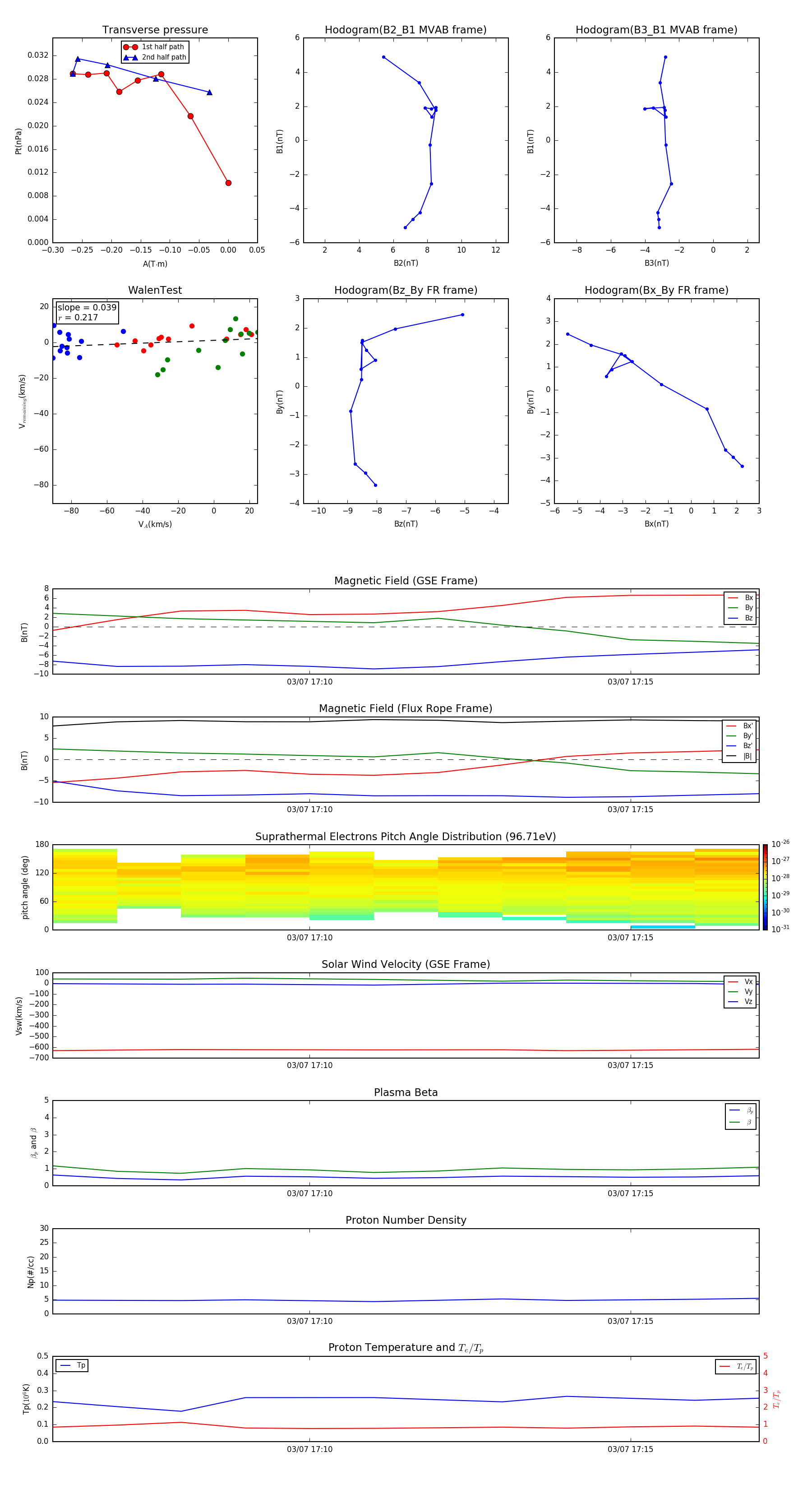Click the 'Bz(nT)' x-axis label
812x1489 pixels.
tap(406, 524)
